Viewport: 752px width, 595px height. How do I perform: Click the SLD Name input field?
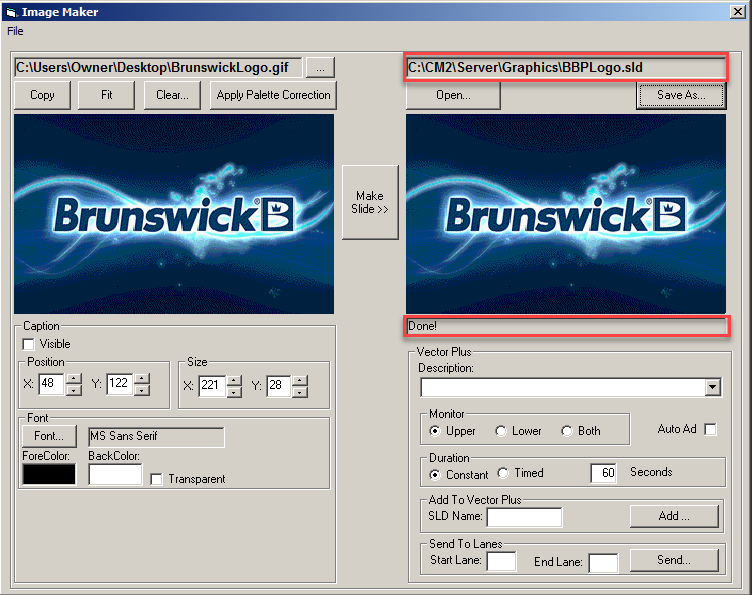tap(524, 517)
